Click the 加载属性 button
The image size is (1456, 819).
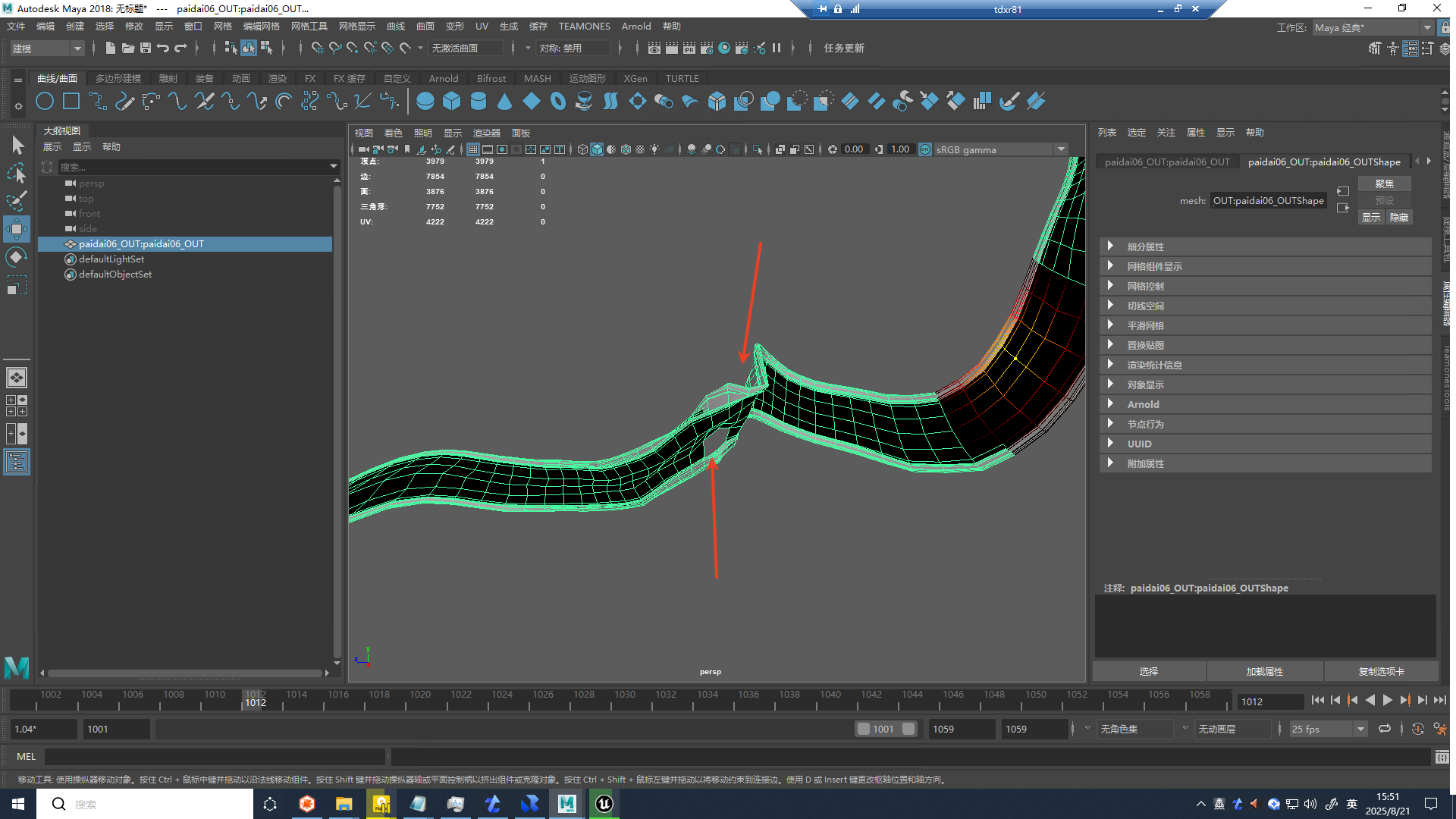1264,671
